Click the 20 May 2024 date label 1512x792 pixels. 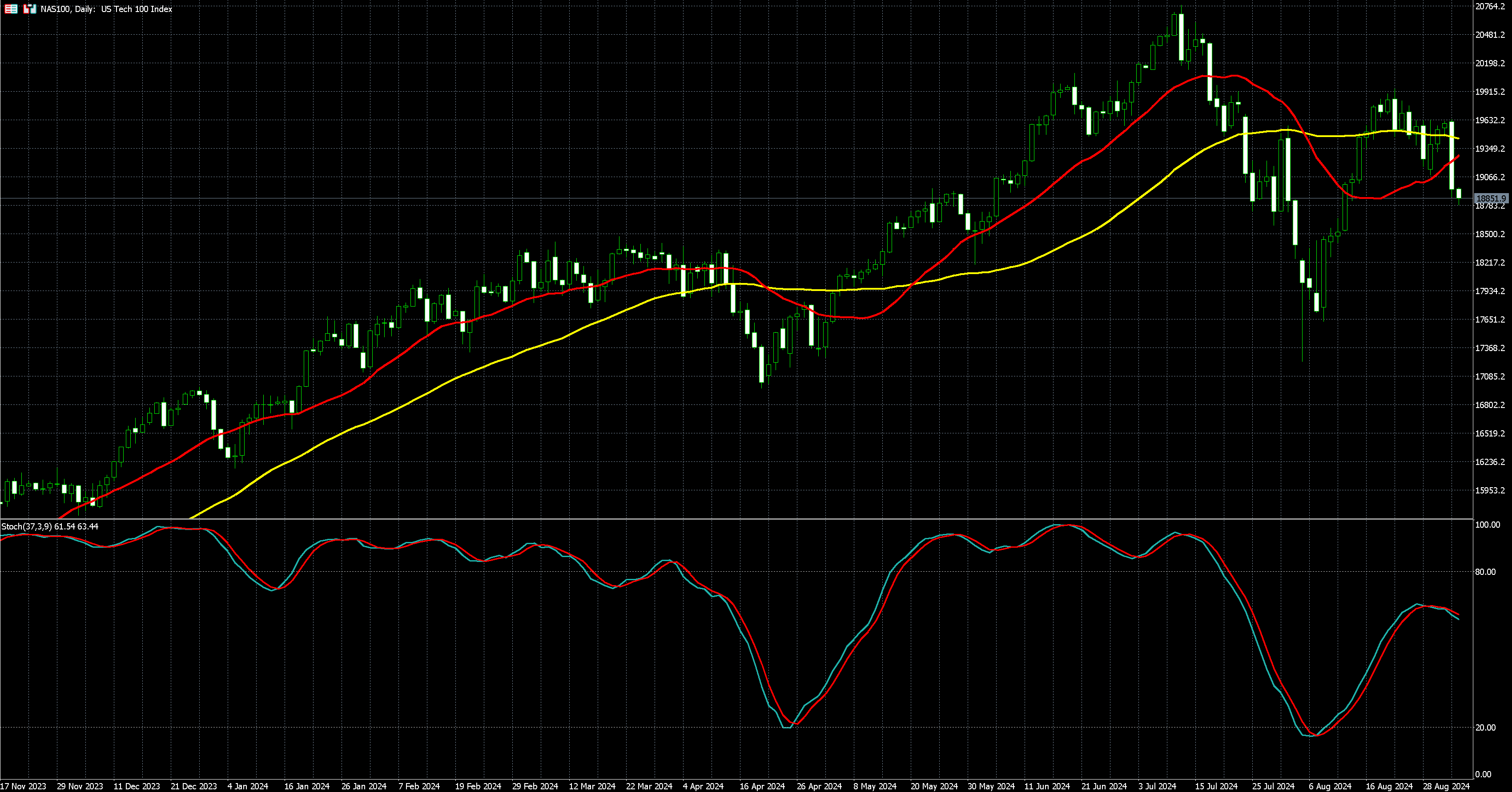click(x=934, y=786)
